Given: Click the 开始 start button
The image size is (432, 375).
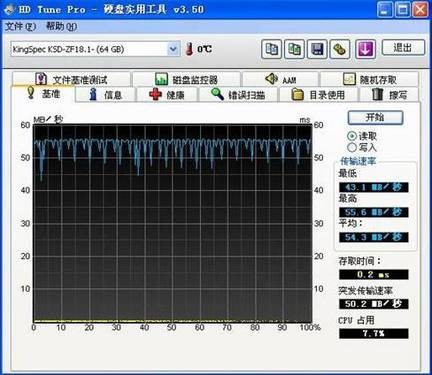Looking at the screenshot, I should pos(375,117).
